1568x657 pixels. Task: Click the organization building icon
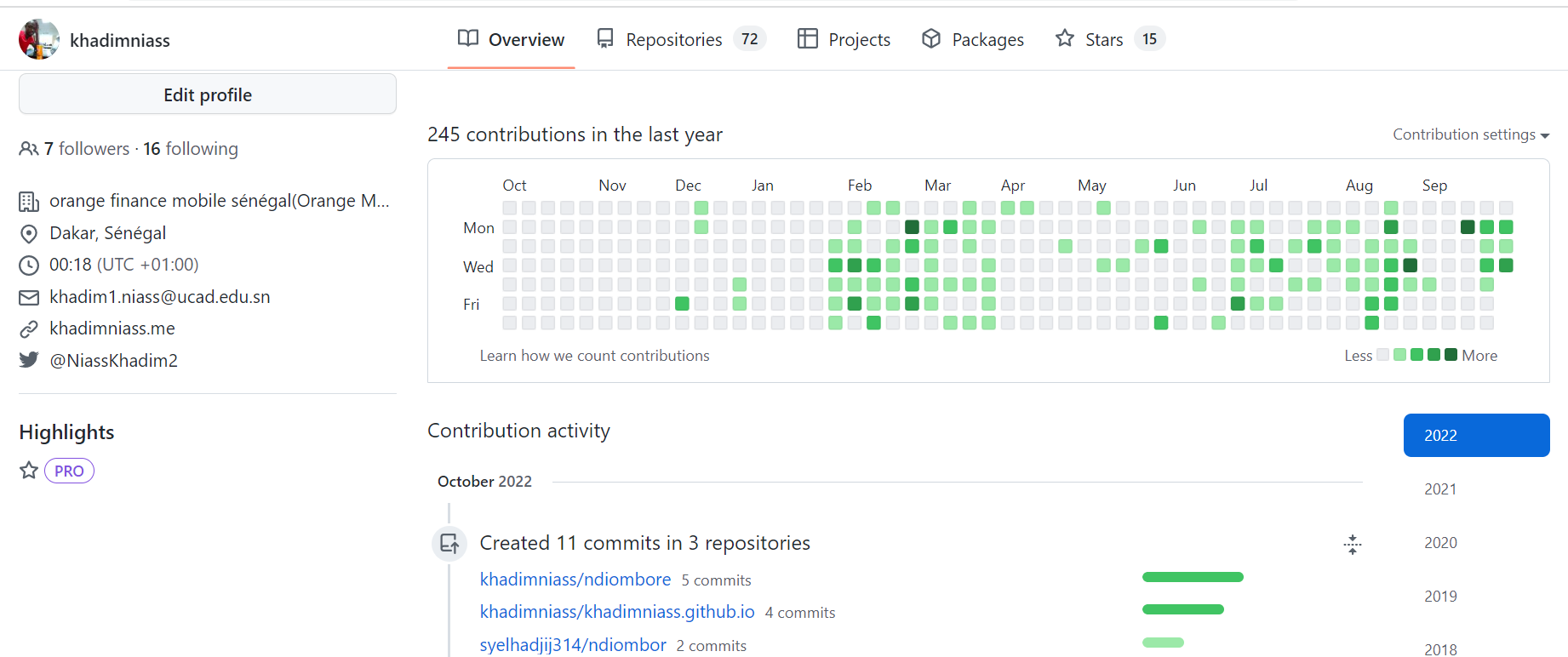[29, 202]
